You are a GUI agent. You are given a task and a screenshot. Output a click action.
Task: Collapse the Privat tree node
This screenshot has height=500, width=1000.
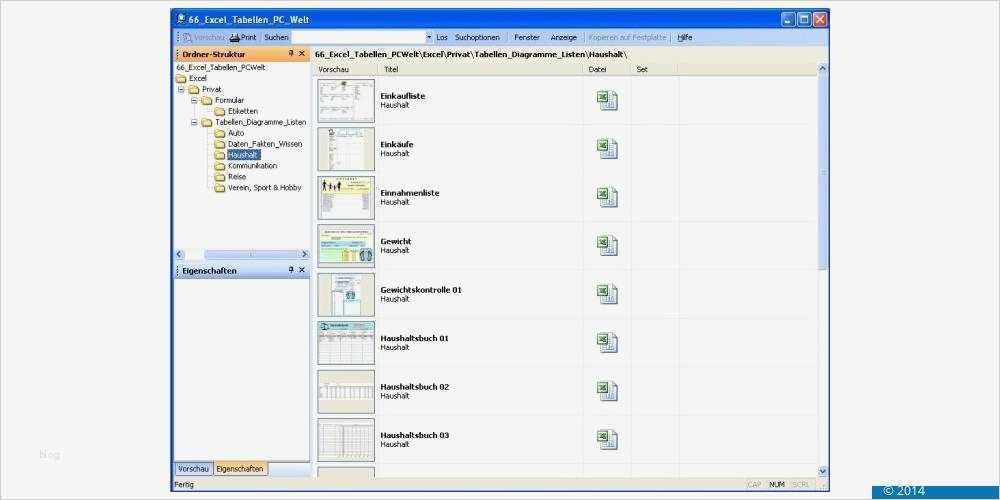181,89
